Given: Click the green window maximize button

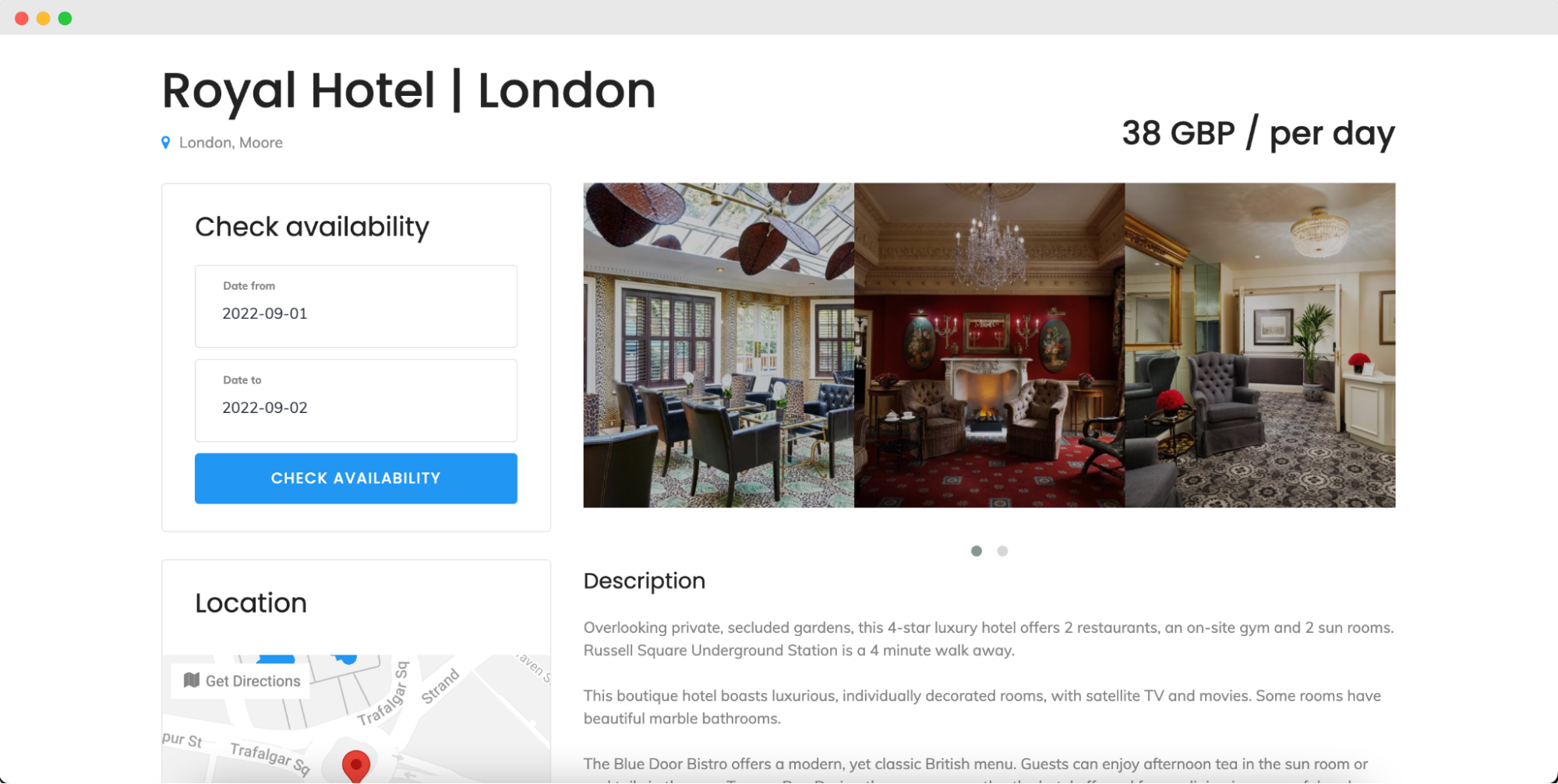Looking at the screenshot, I should tap(65, 18).
